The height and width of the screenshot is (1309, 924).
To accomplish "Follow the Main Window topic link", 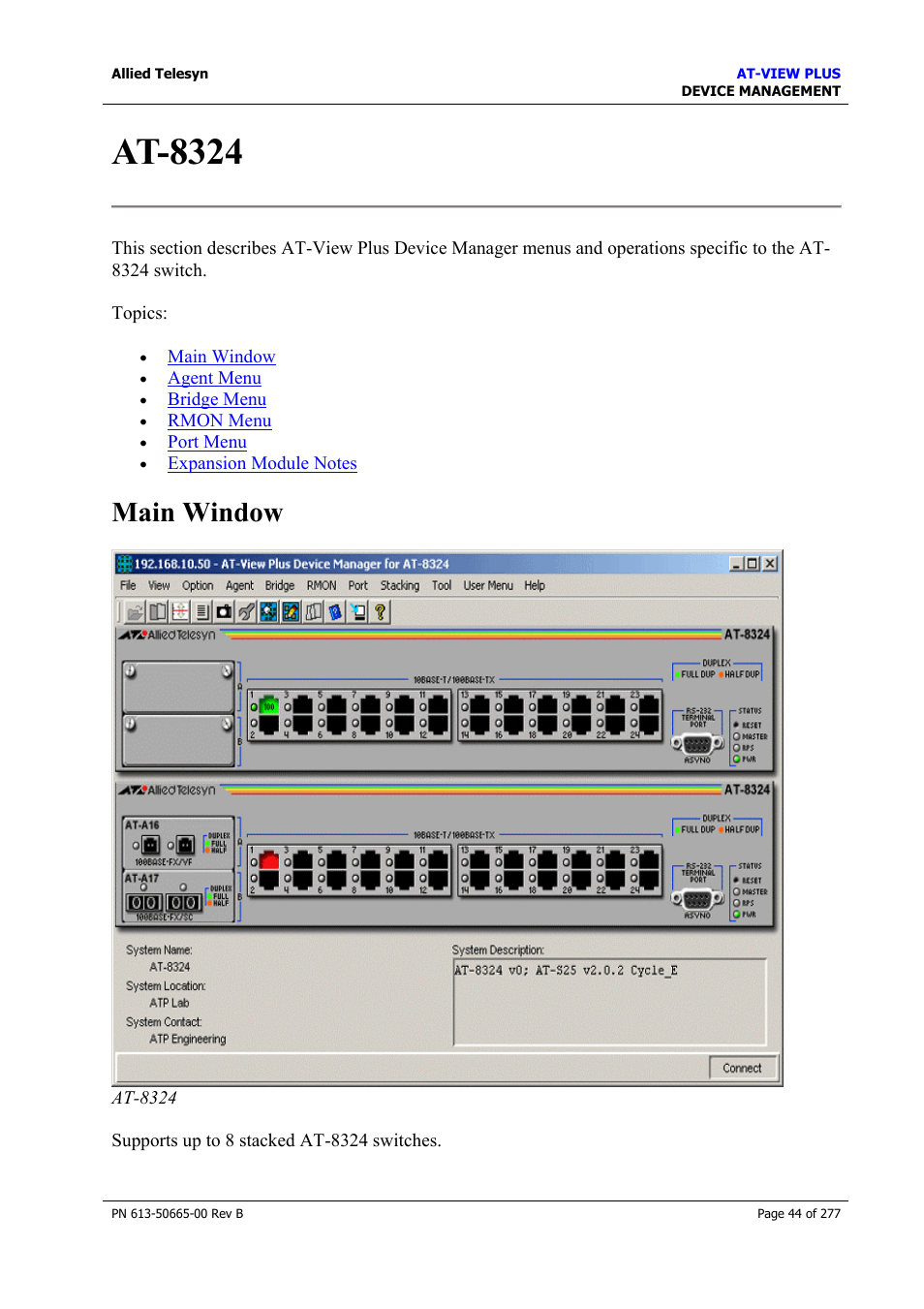I will pos(221,357).
